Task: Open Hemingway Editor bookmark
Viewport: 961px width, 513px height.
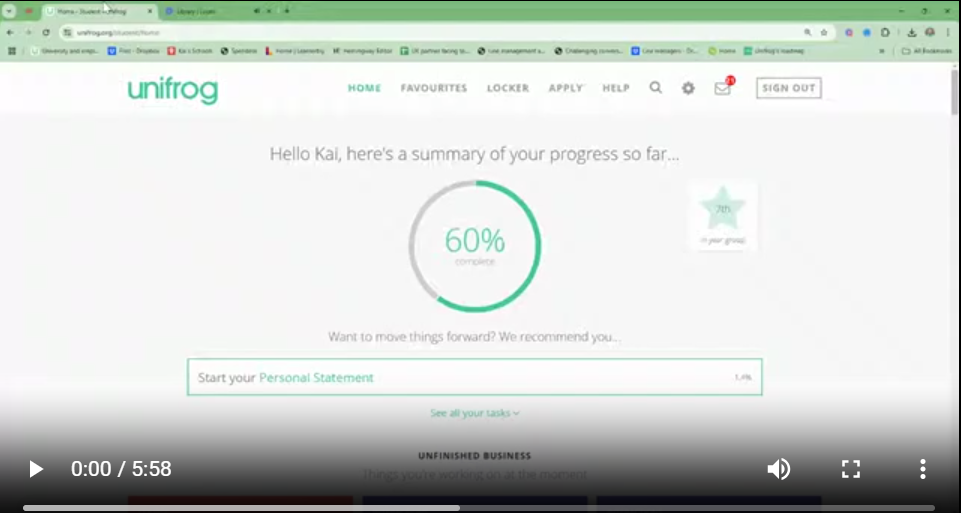Action: click(362, 51)
